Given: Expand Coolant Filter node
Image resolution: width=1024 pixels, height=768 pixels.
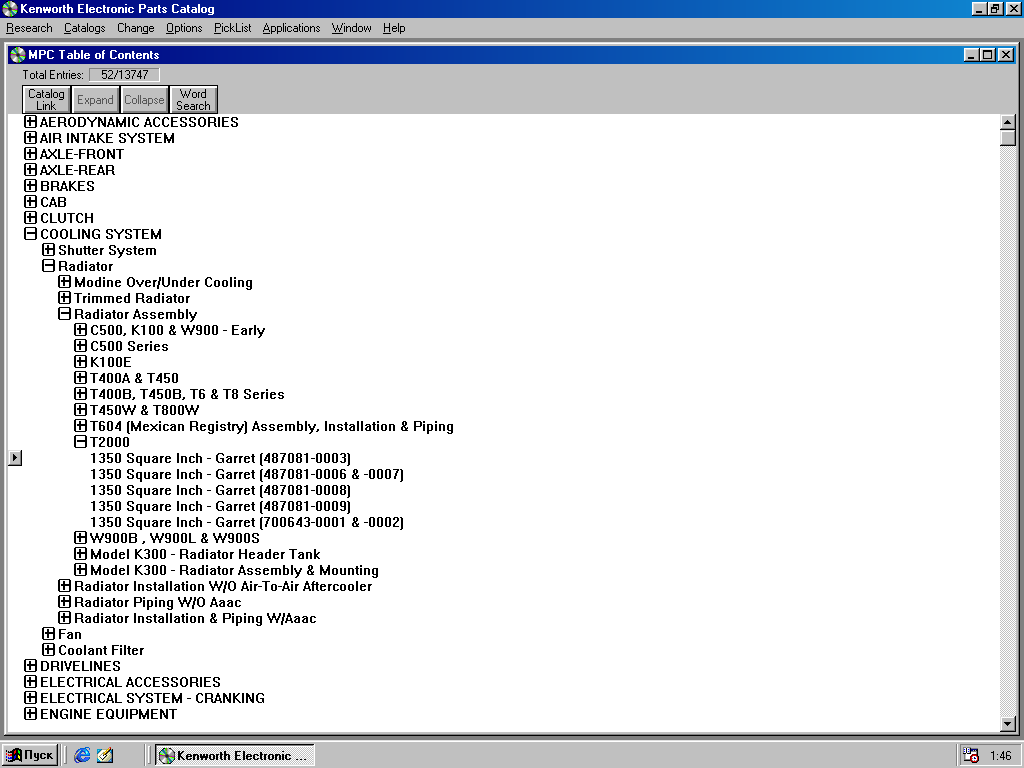Looking at the screenshot, I should tap(48, 650).
